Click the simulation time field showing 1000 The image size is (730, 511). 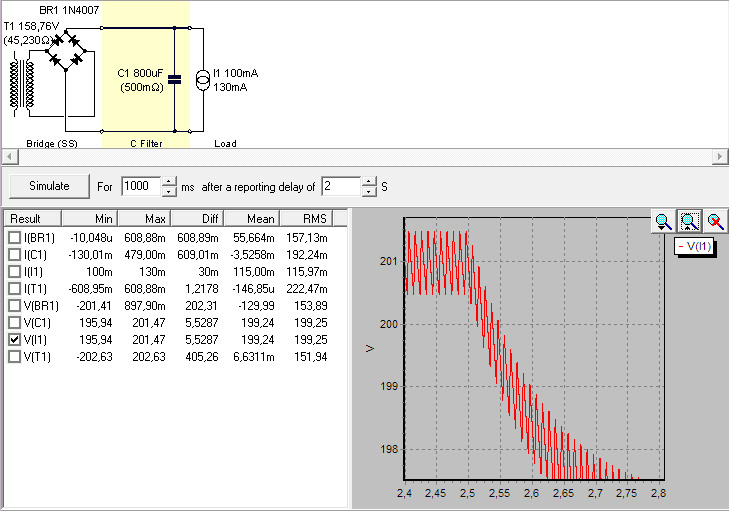[x=139, y=186]
